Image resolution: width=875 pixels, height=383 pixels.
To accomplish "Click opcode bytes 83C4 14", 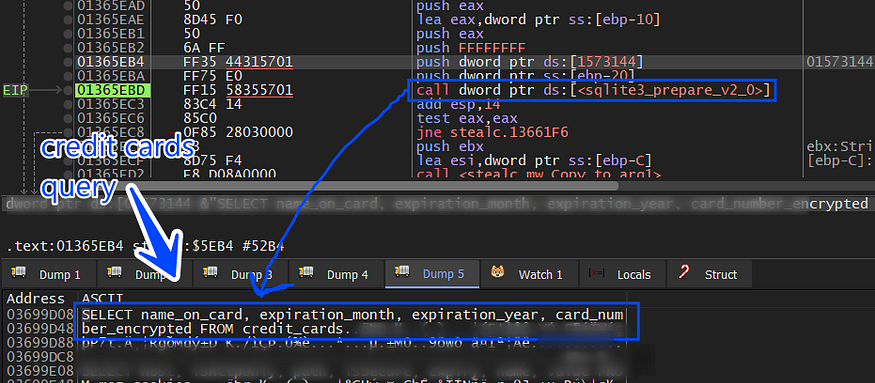I will coord(212,104).
